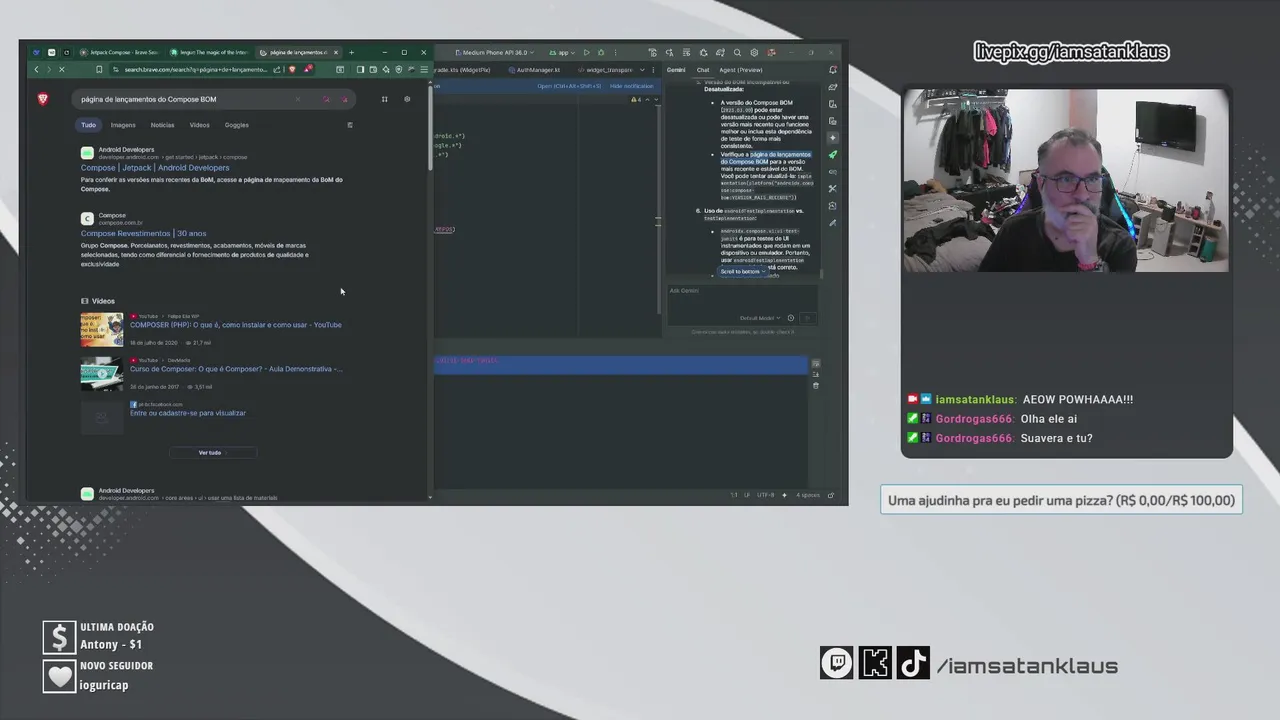1280x720 pixels.
Task: Switch to The magic of the Inter browser tab
Action: 207,52
